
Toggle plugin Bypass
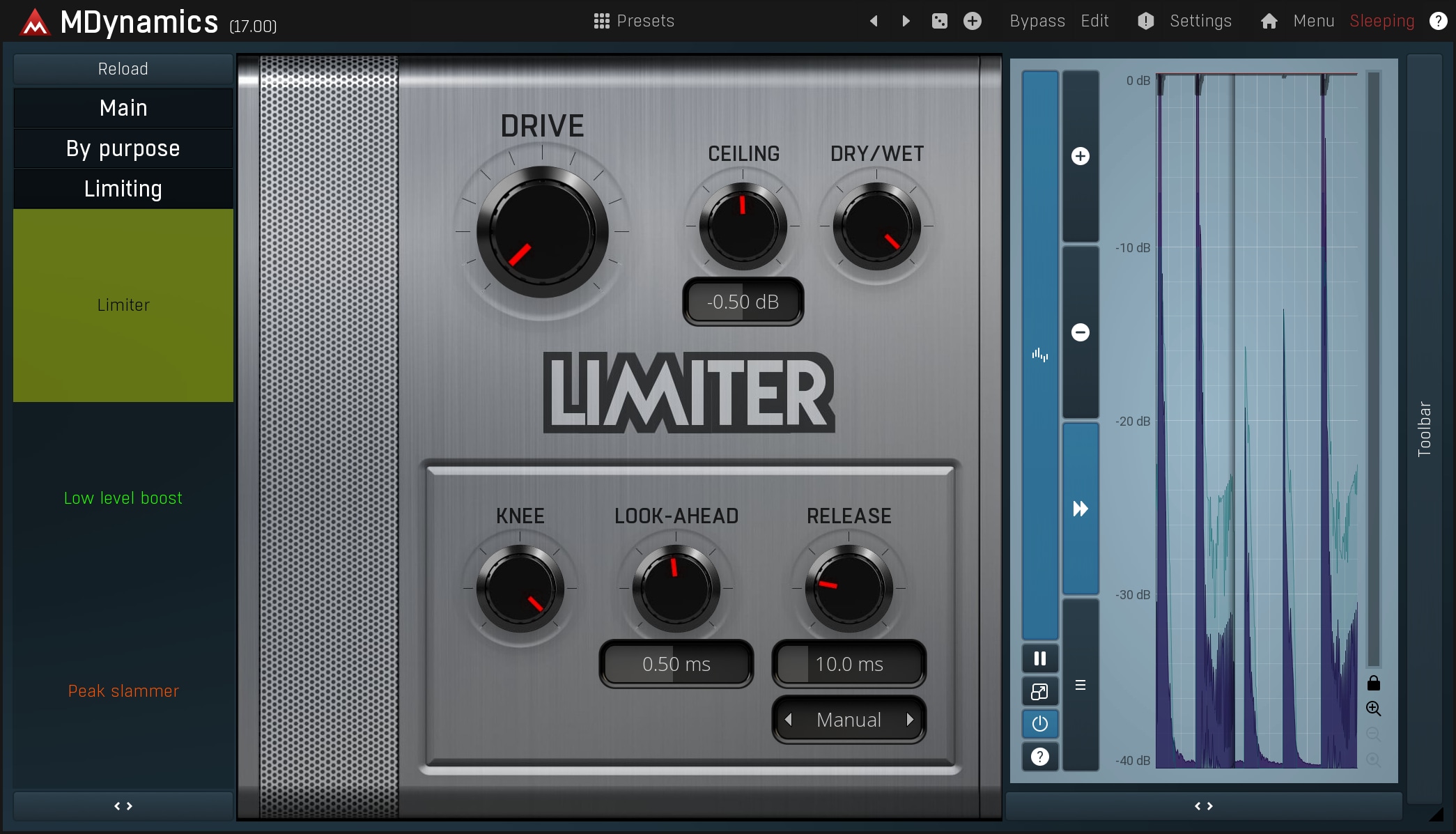tap(1037, 21)
